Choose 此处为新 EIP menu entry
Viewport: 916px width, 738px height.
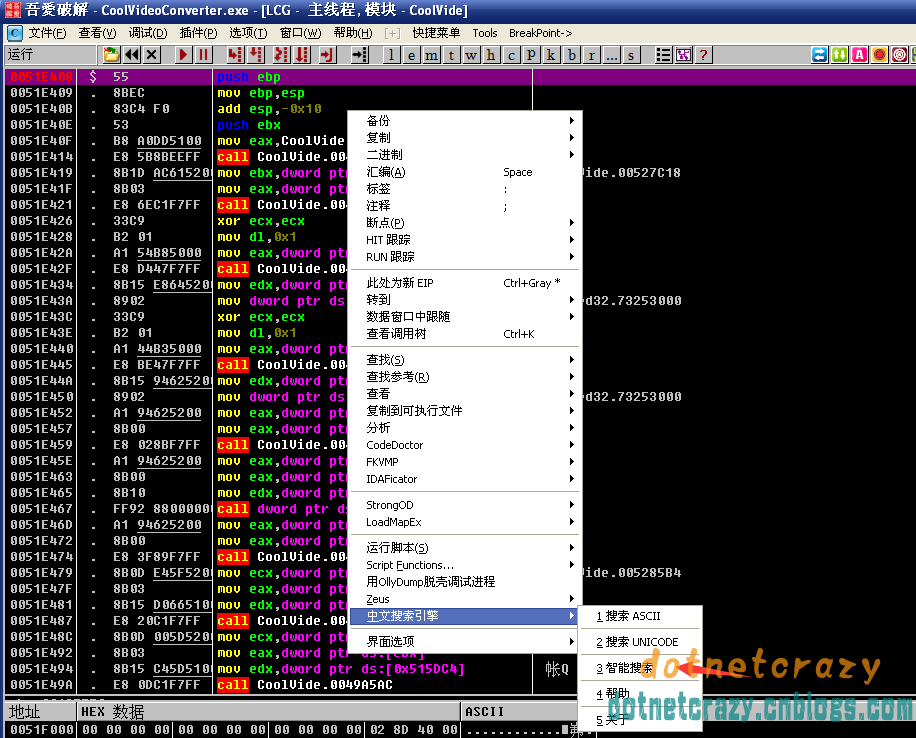click(465, 283)
